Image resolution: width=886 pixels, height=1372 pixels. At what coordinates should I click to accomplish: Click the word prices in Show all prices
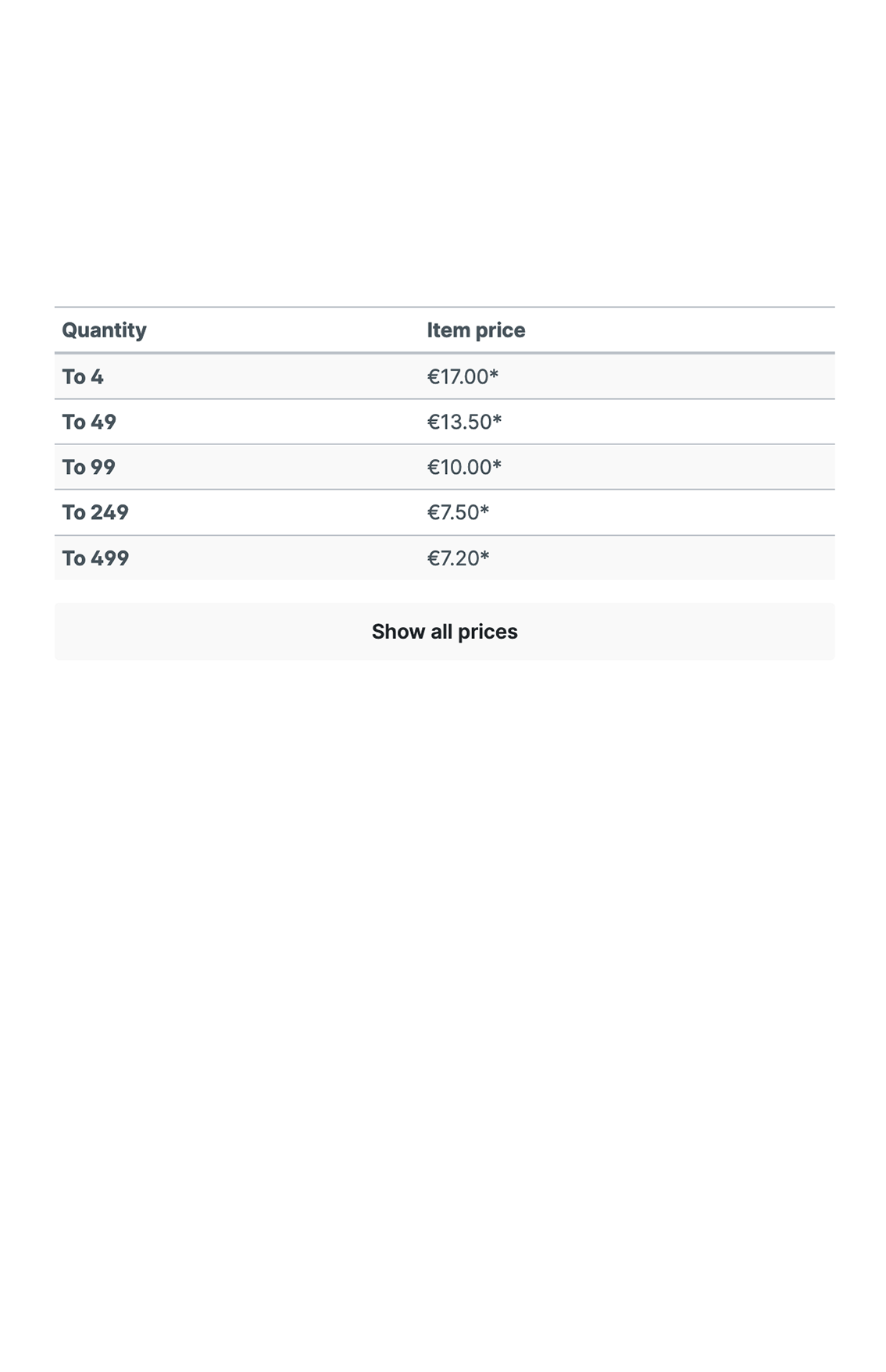(x=488, y=632)
